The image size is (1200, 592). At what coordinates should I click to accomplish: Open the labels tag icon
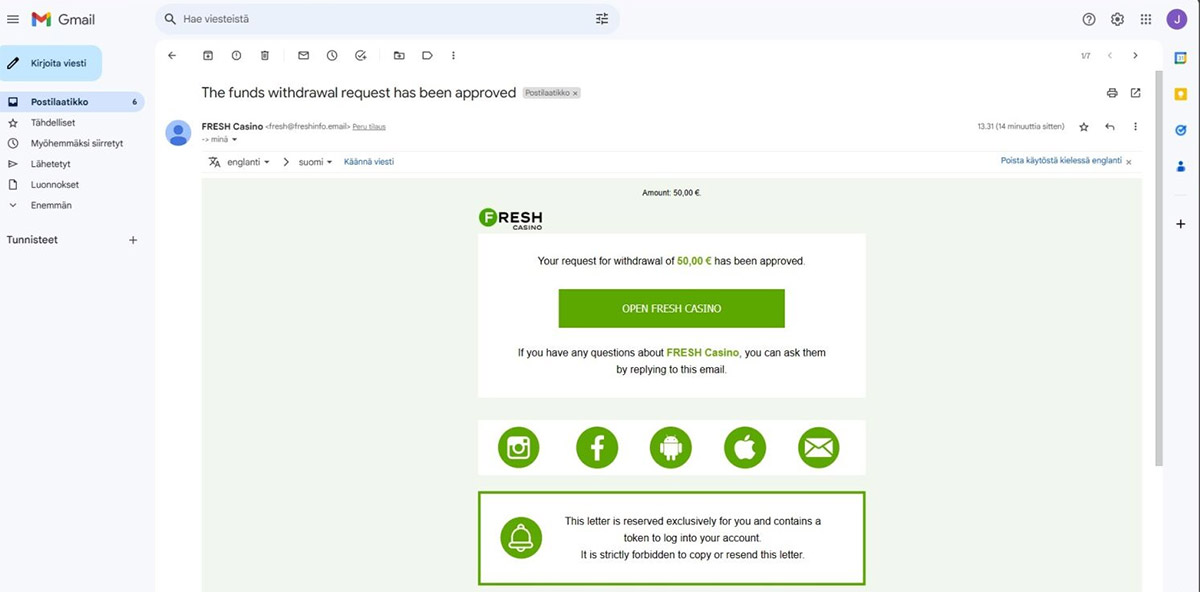point(427,56)
